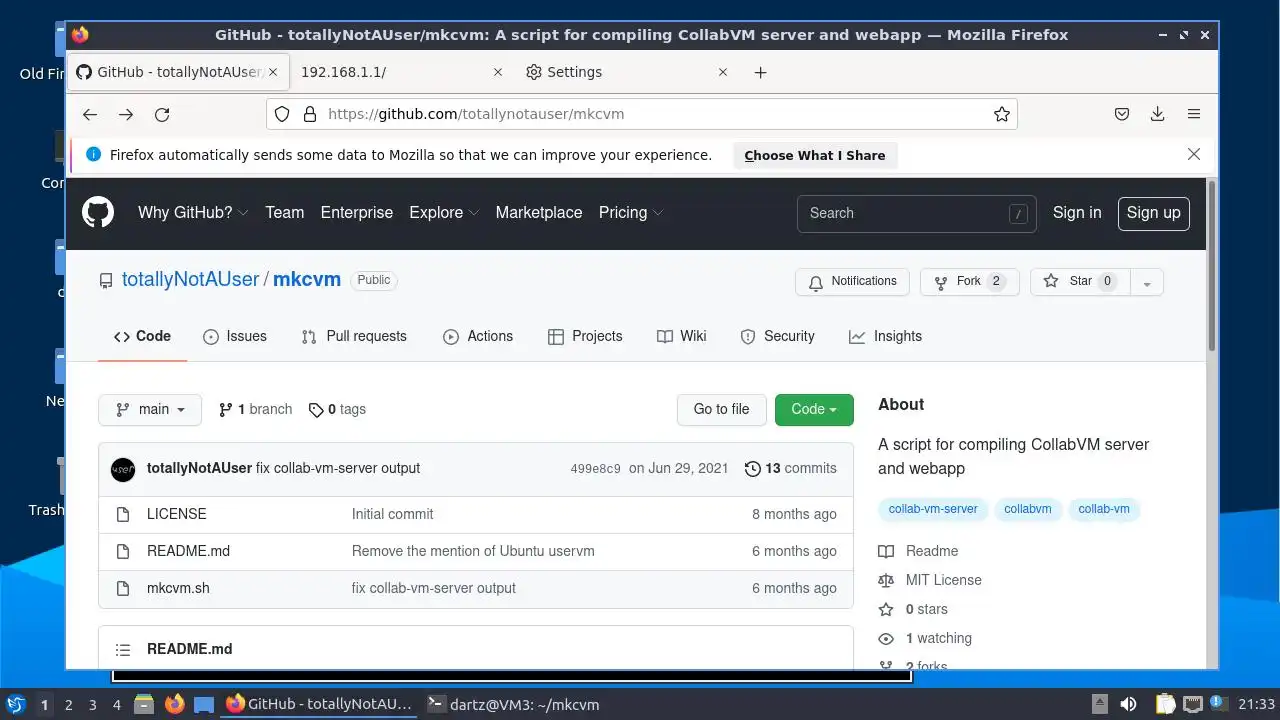Expand the Pricing menu
The width and height of the screenshot is (1280, 720).
click(x=630, y=212)
